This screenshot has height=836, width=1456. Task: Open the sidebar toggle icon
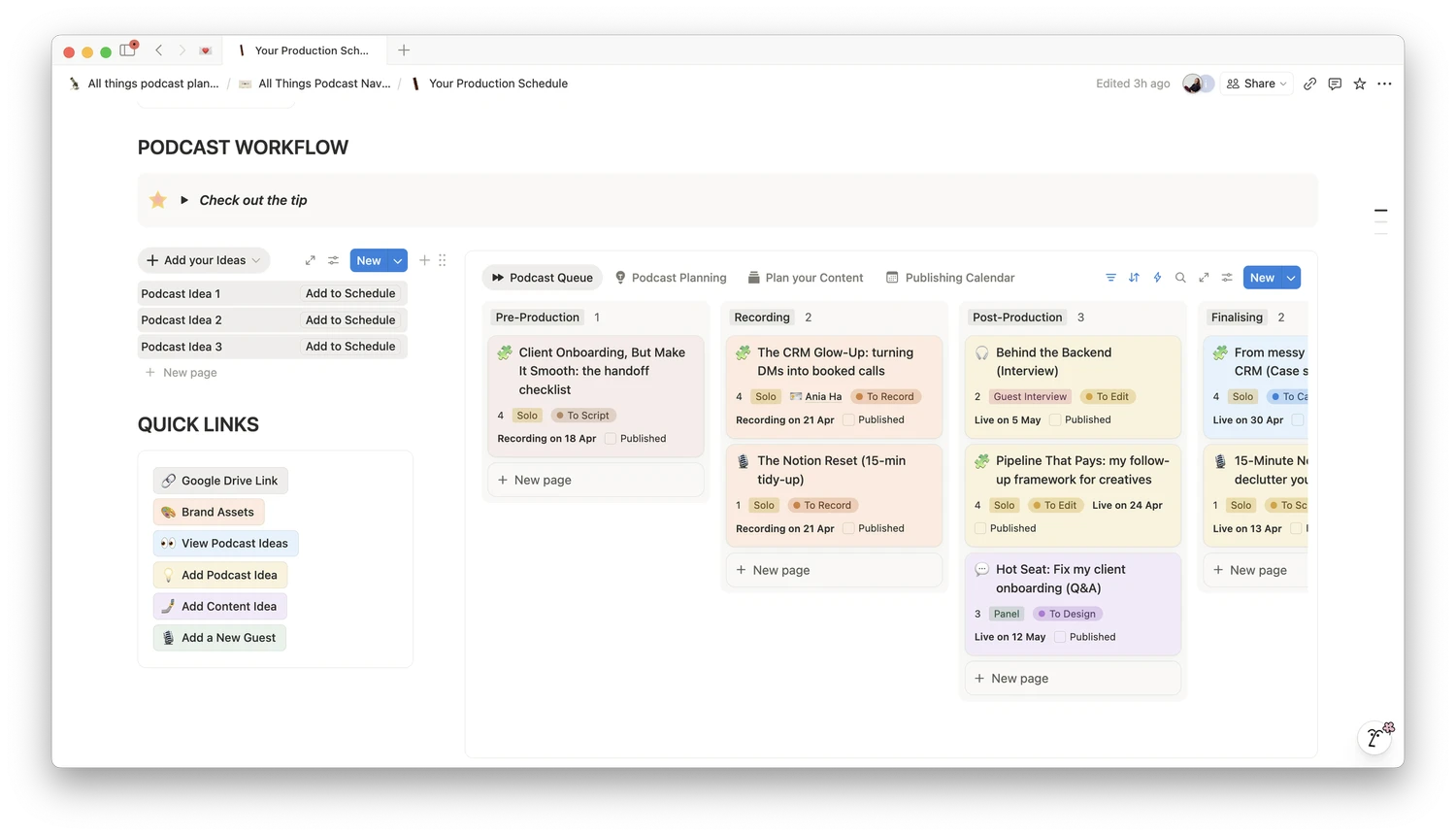(x=127, y=50)
